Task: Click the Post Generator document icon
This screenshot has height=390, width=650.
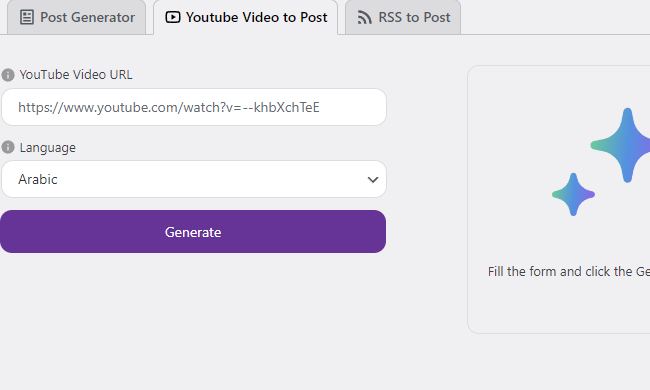Action: pos(27,17)
